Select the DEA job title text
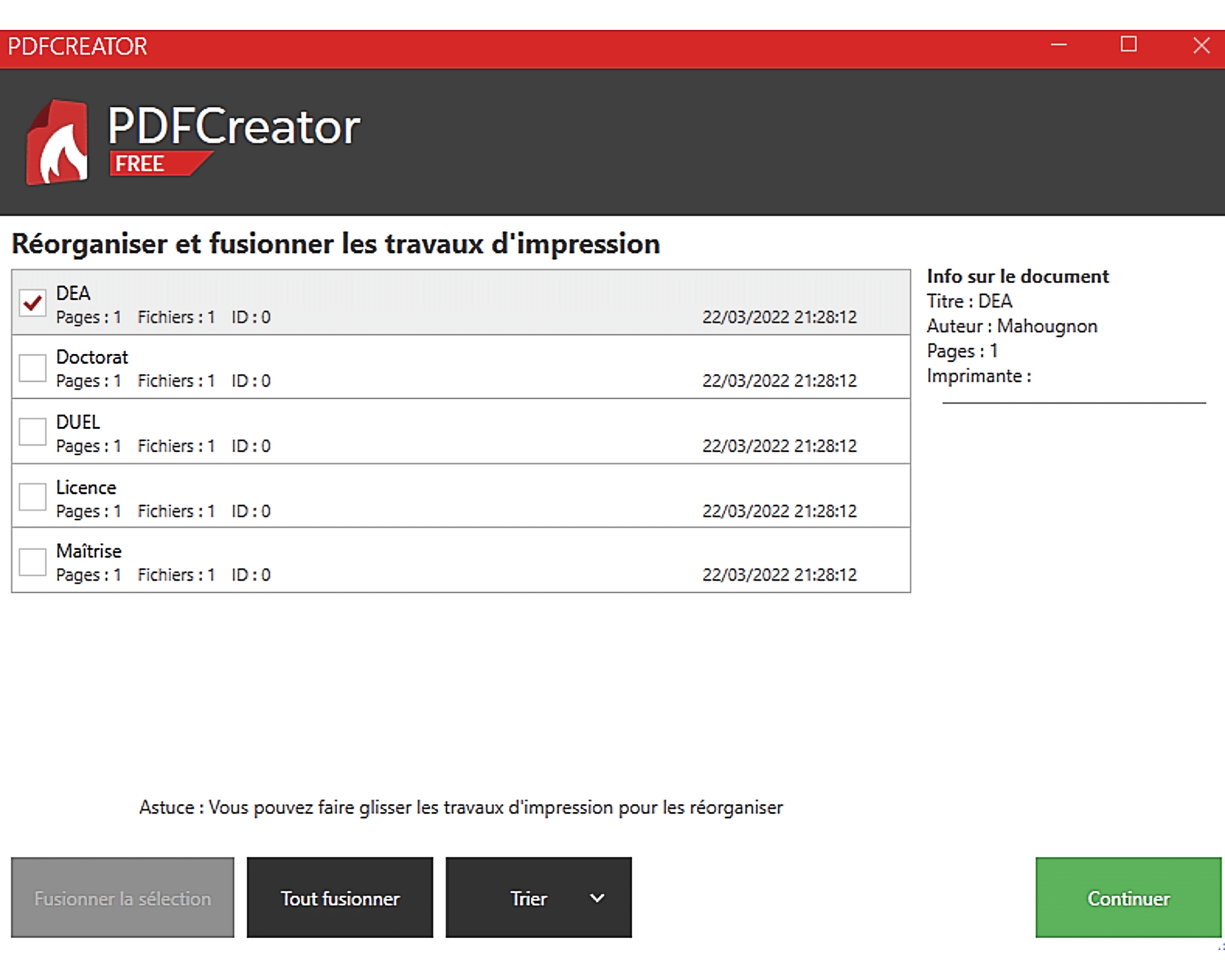The image size is (1225, 980). [73, 293]
